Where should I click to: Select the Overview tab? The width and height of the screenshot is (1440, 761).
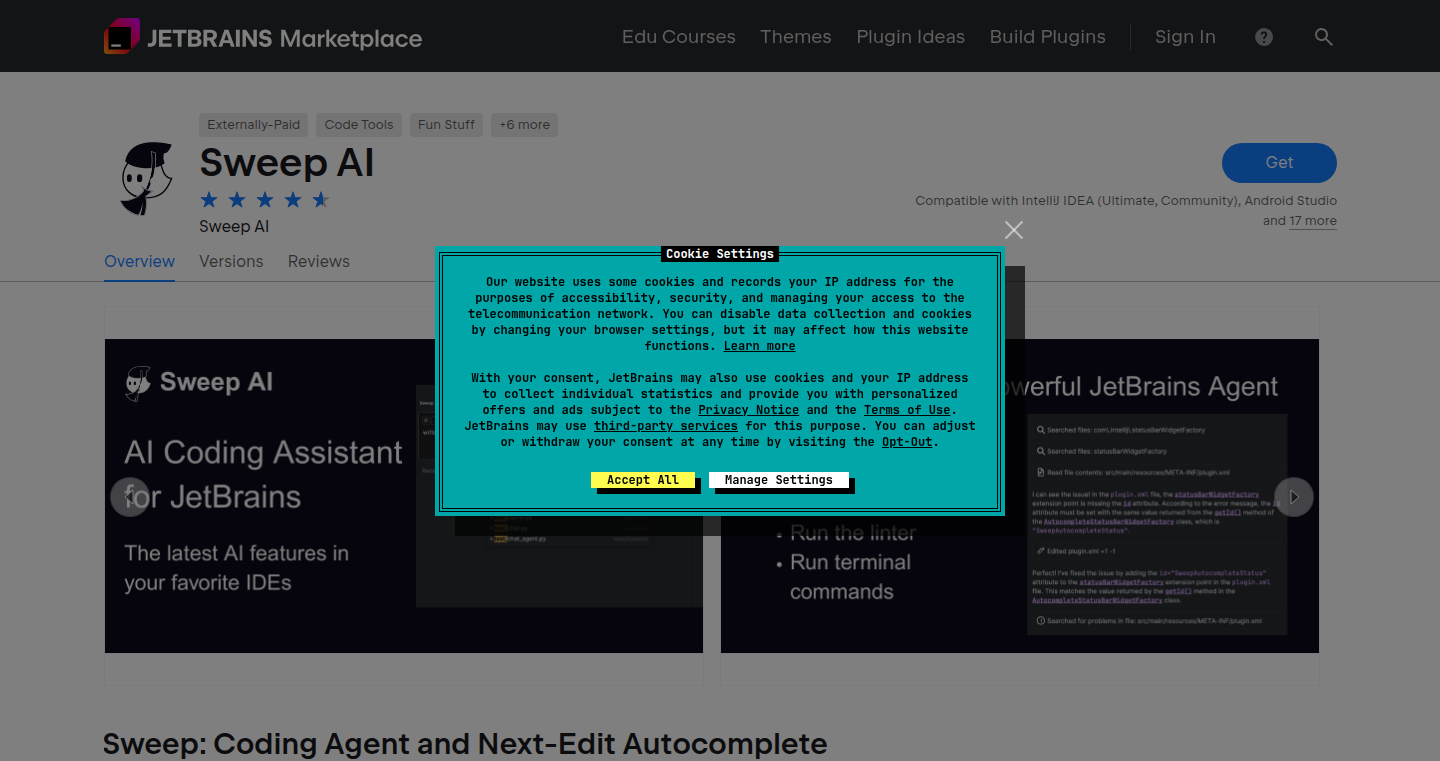[x=139, y=262]
